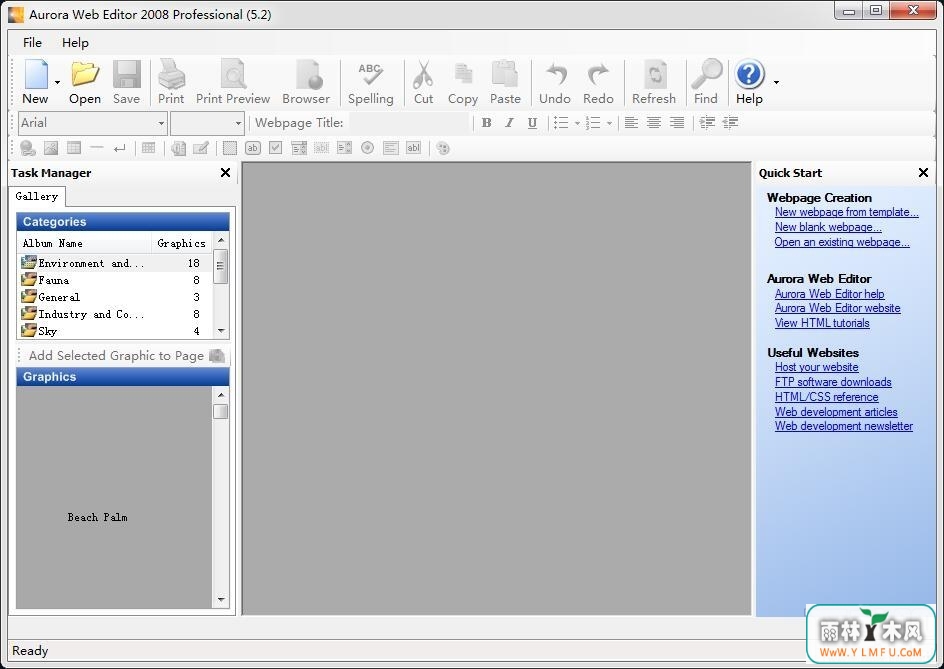The image size is (944, 669).
Task: Insert form button 'ab' icon
Action: [253, 148]
